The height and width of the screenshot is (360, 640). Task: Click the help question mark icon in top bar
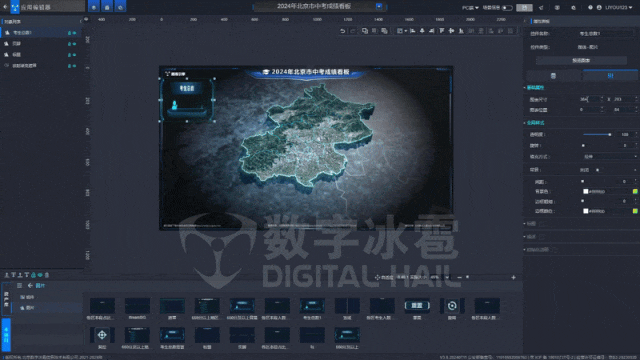(590, 7)
